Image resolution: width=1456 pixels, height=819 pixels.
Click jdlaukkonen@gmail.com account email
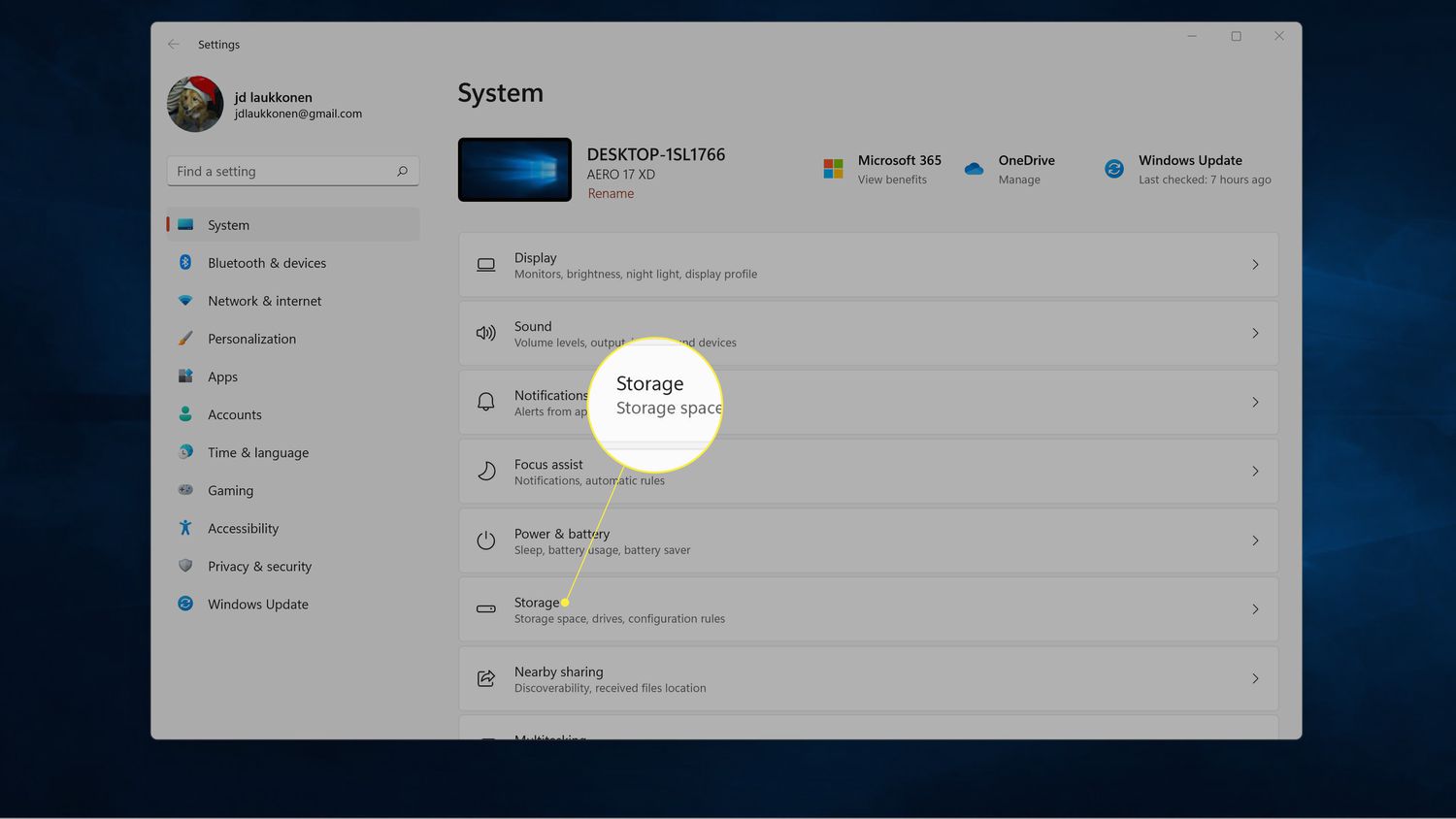click(x=298, y=114)
